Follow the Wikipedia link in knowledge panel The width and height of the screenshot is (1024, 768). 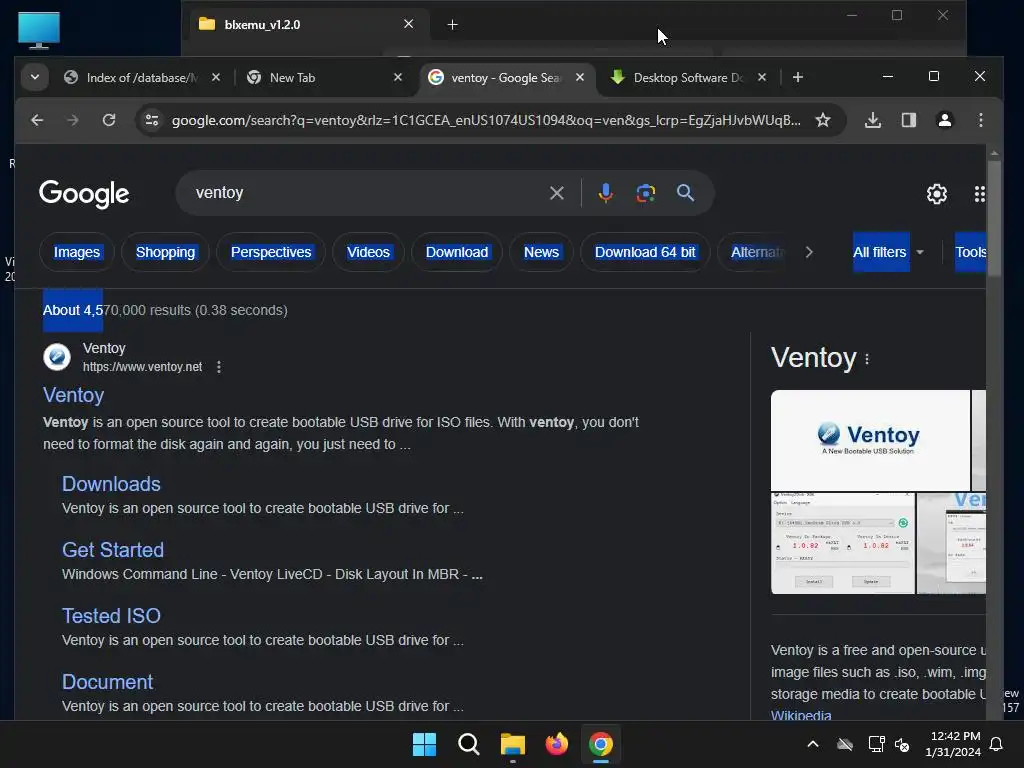(x=801, y=714)
